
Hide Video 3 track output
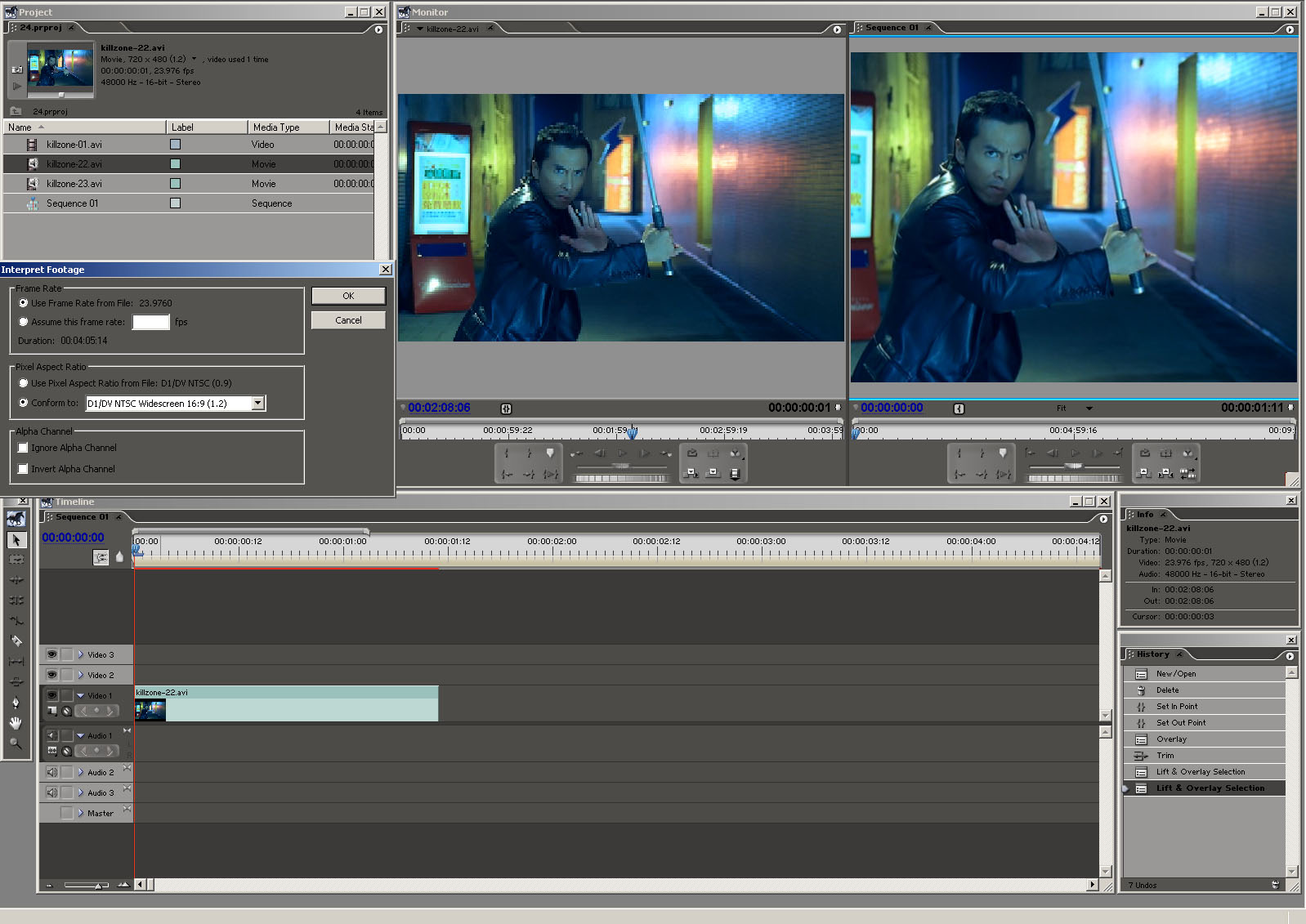(51, 654)
